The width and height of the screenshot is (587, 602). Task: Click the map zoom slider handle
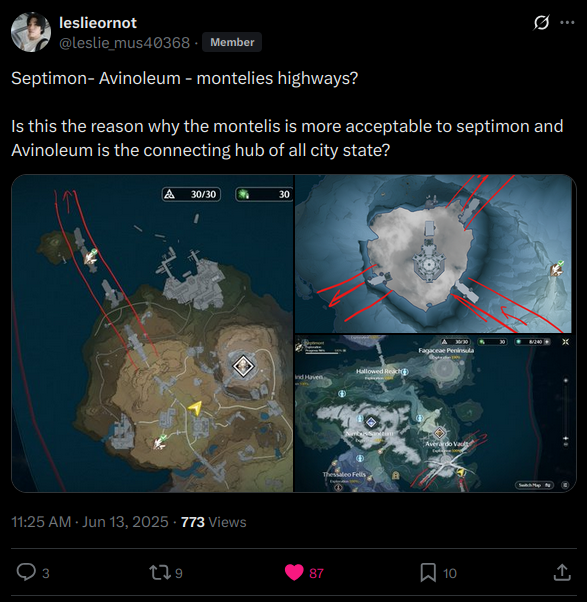[566, 438]
